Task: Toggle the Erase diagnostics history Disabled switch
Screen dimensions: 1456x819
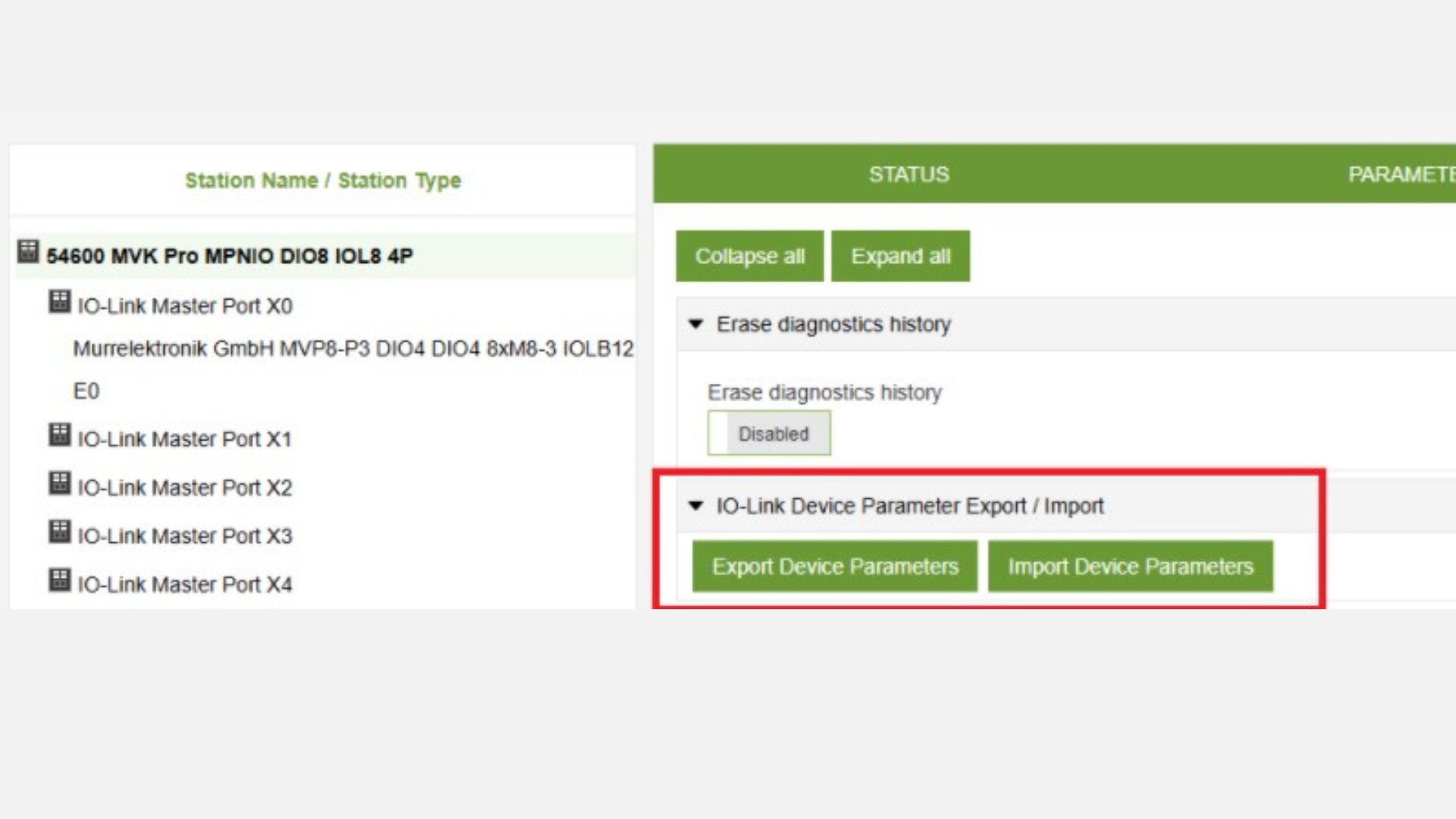Action: click(x=768, y=433)
